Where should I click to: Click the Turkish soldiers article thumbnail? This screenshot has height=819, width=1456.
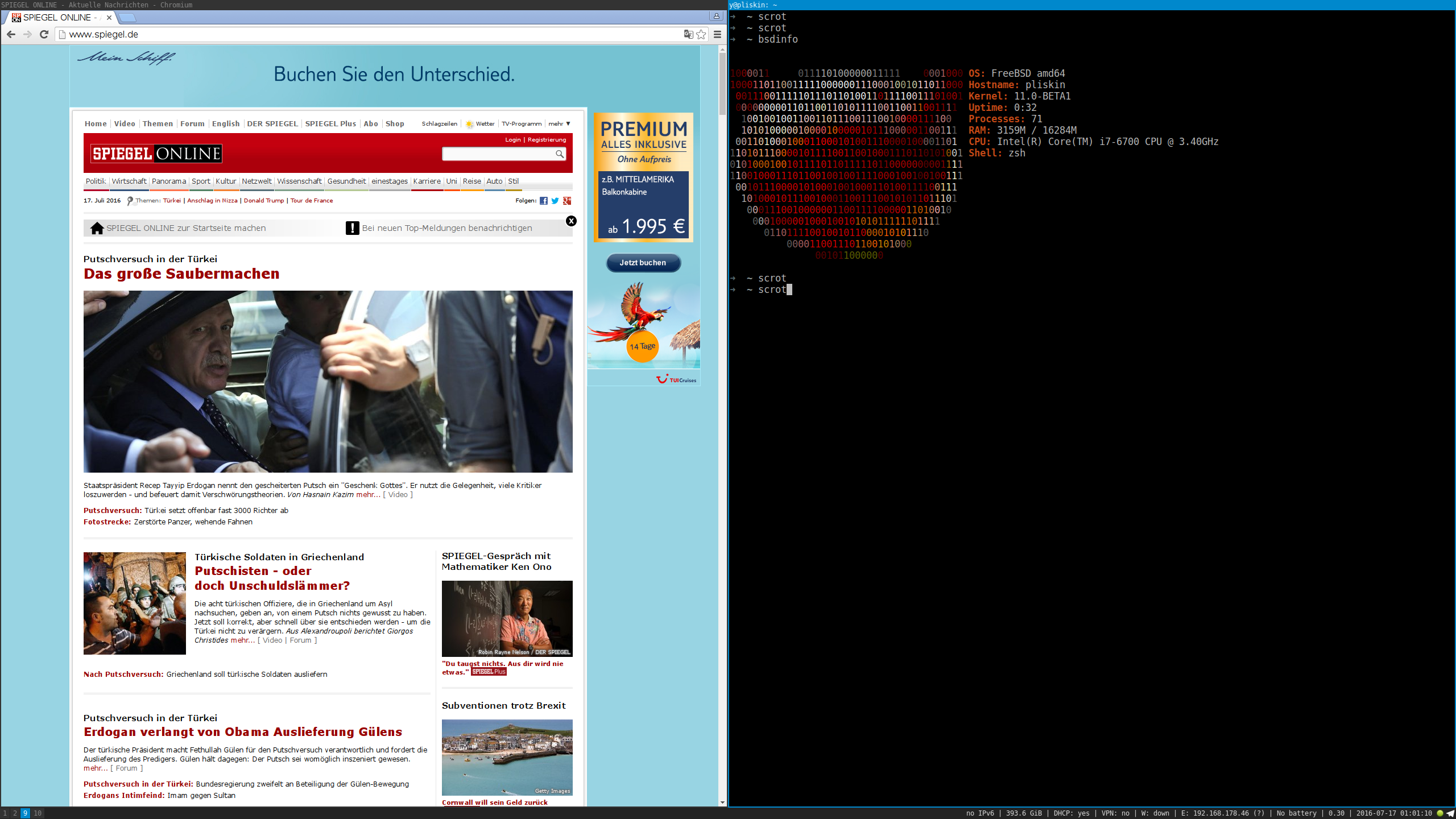click(x=135, y=603)
